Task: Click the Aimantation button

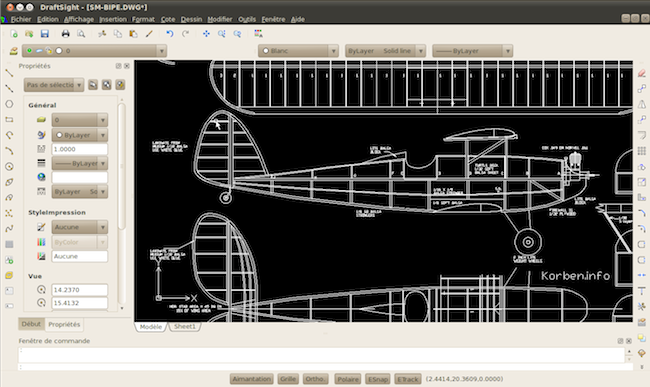Action: [252, 379]
